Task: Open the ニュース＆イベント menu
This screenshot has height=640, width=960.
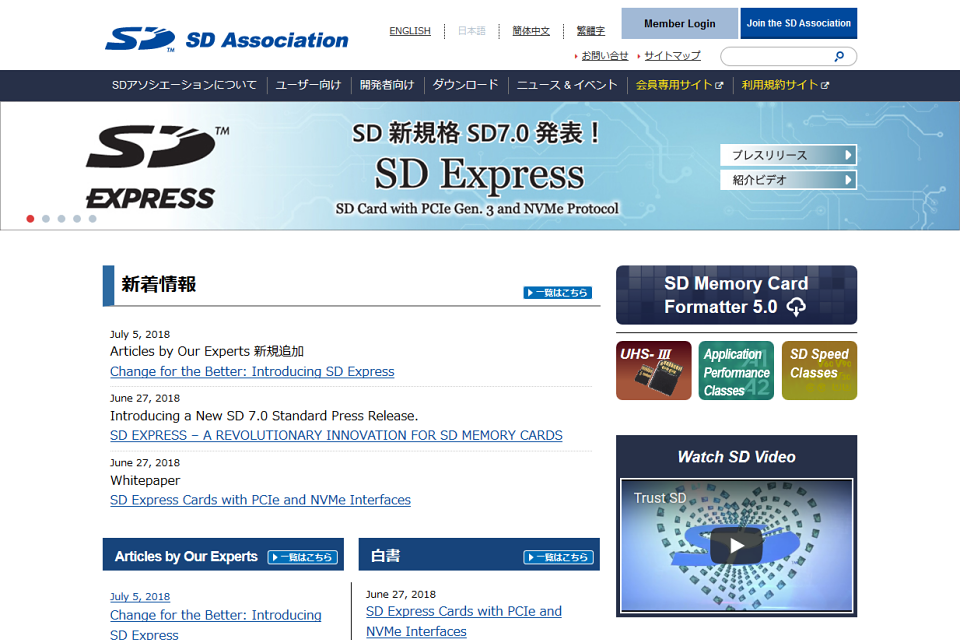Action: tap(567, 85)
